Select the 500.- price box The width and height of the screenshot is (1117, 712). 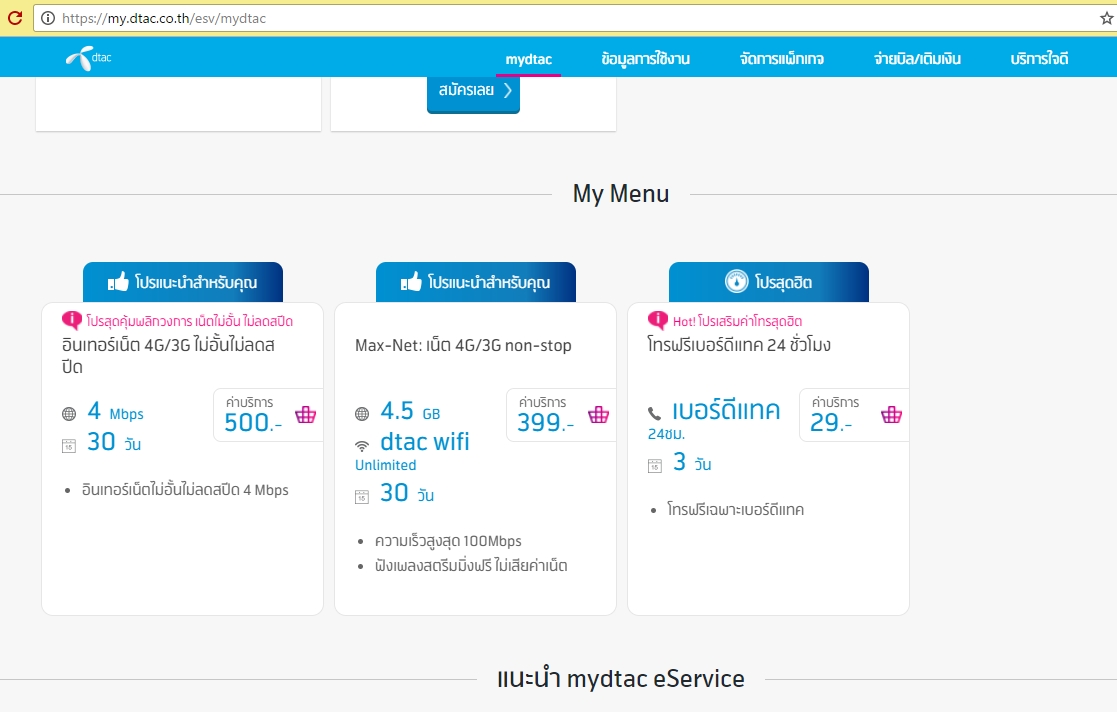pos(268,415)
